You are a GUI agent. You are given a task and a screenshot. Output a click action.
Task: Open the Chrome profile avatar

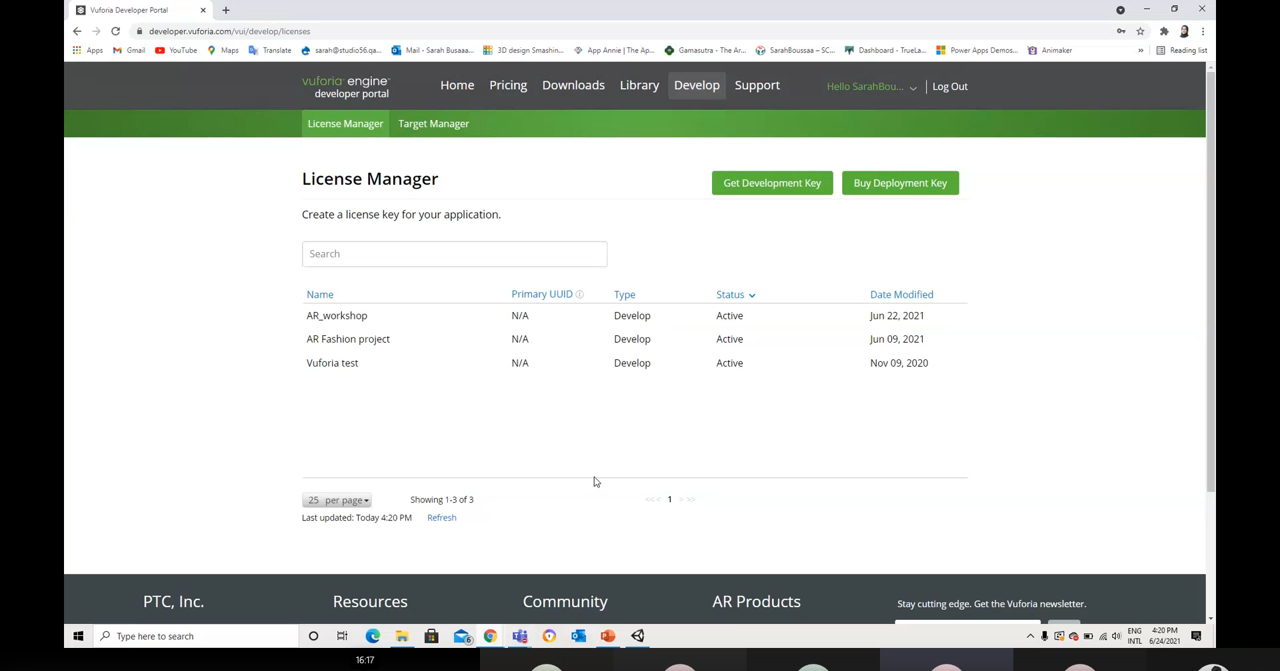click(x=1184, y=31)
